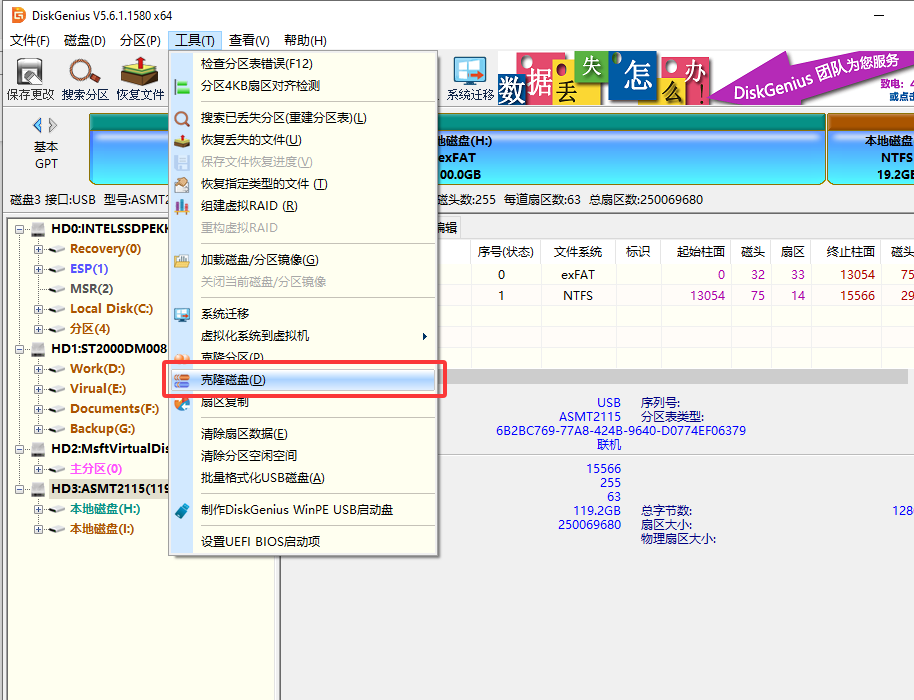Open the 磁盘(D) menu

point(85,40)
